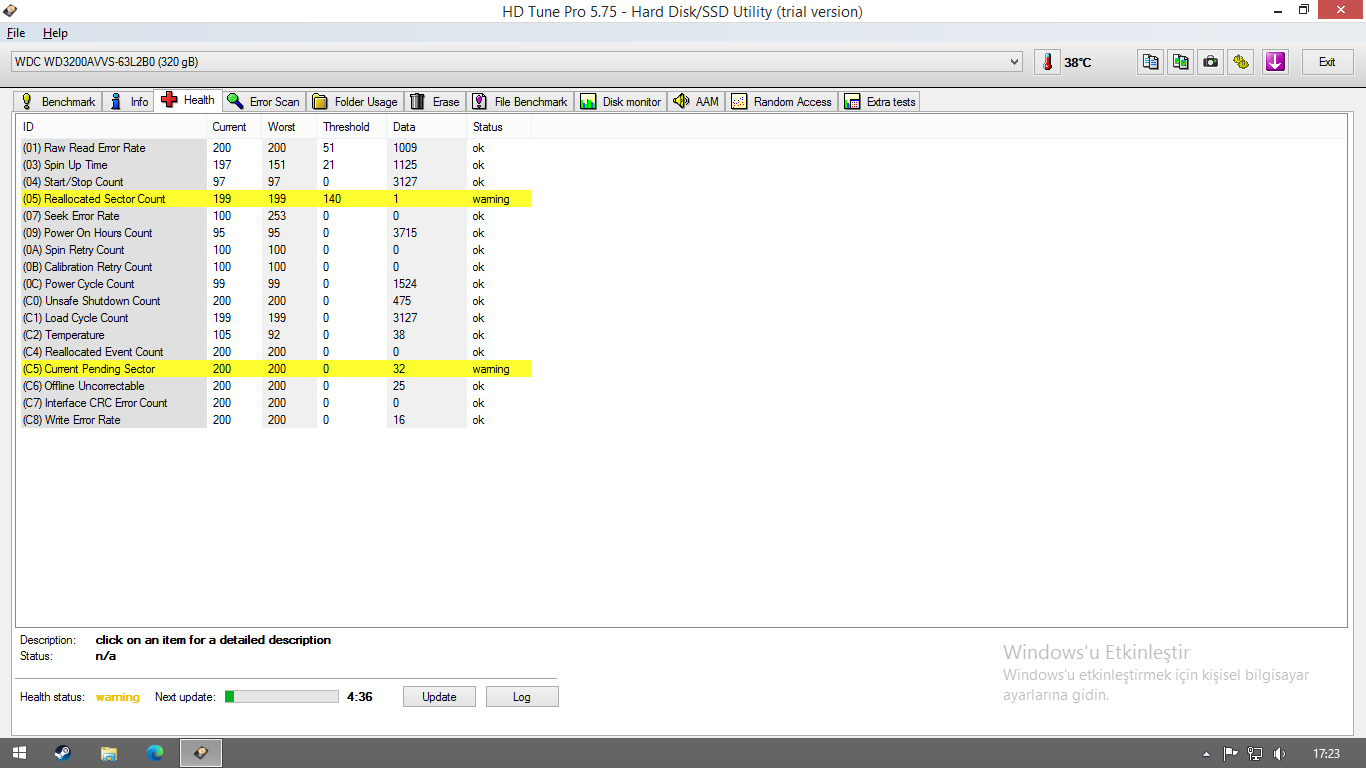This screenshot has height=768, width=1366.
Task: Save screenshot using the camera icon
Action: tap(1211, 62)
